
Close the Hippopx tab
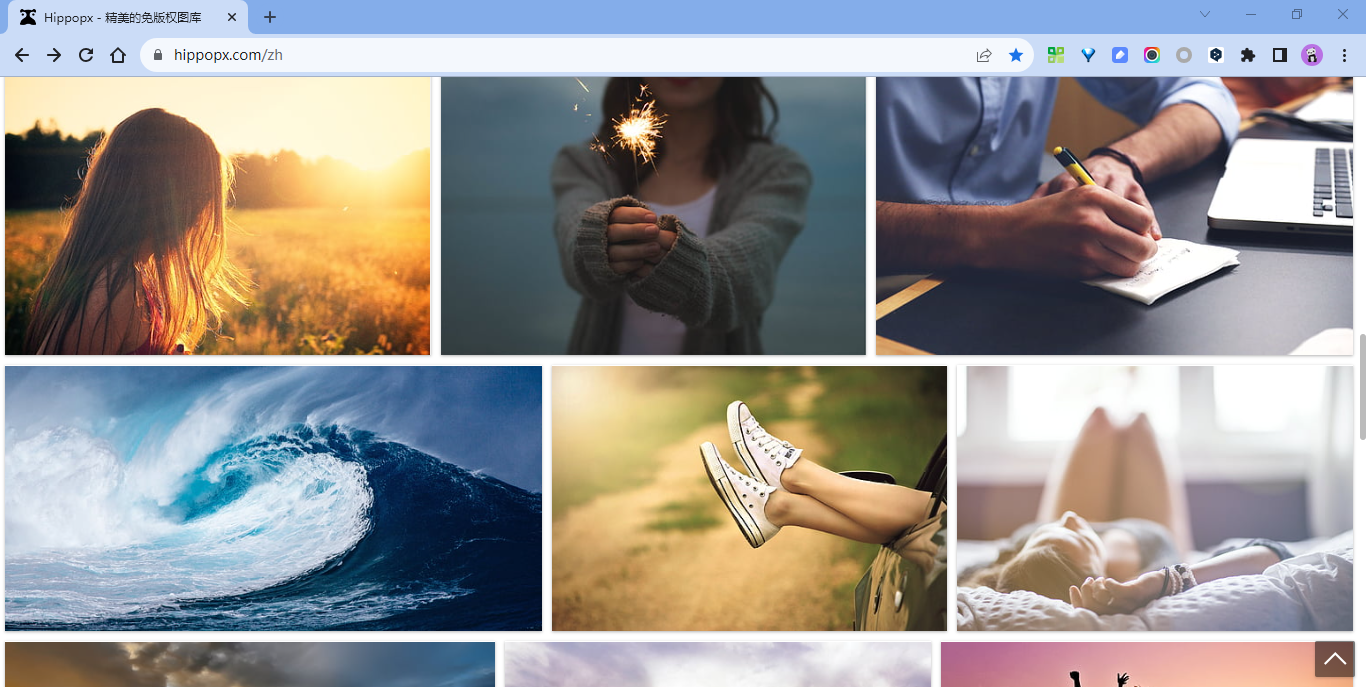coord(232,17)
